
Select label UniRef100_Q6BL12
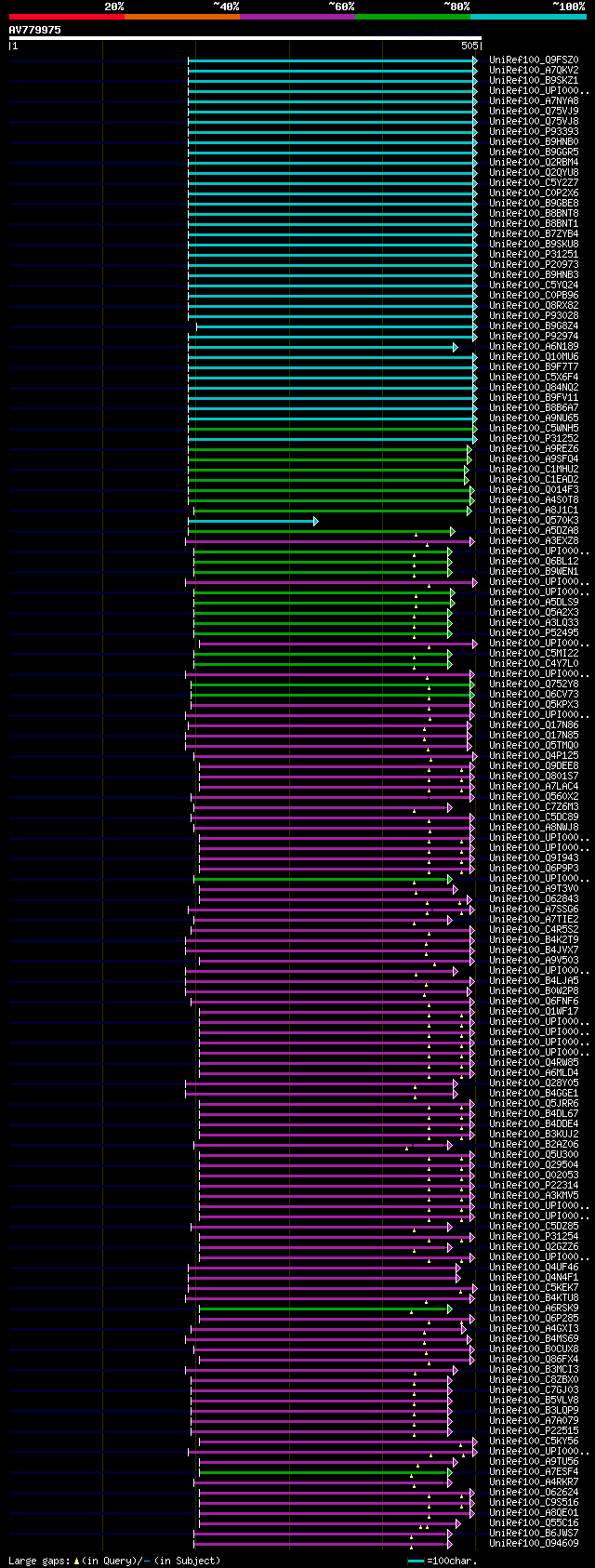[534, 561]
